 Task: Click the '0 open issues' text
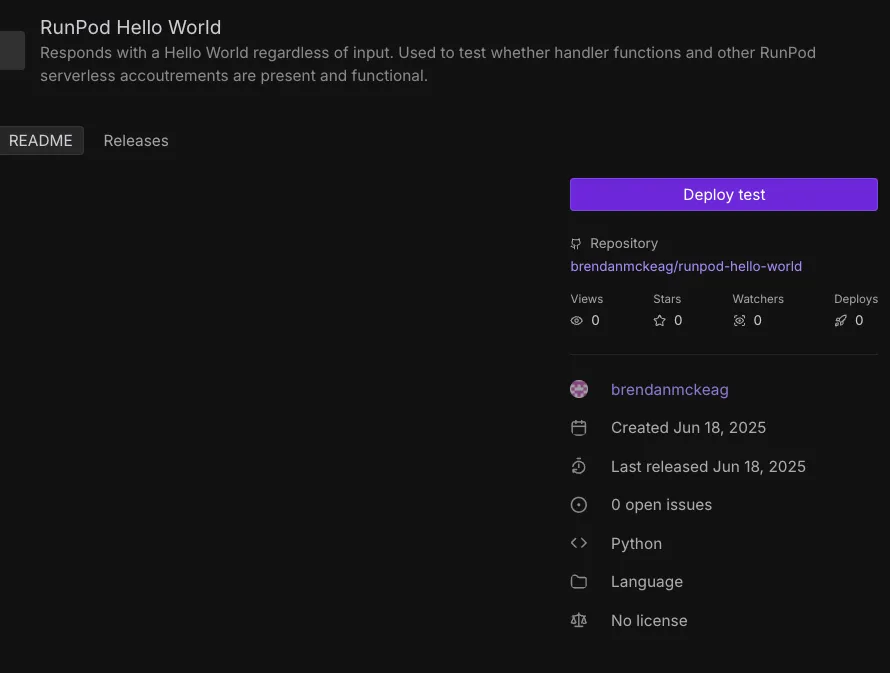click(661, 505)
